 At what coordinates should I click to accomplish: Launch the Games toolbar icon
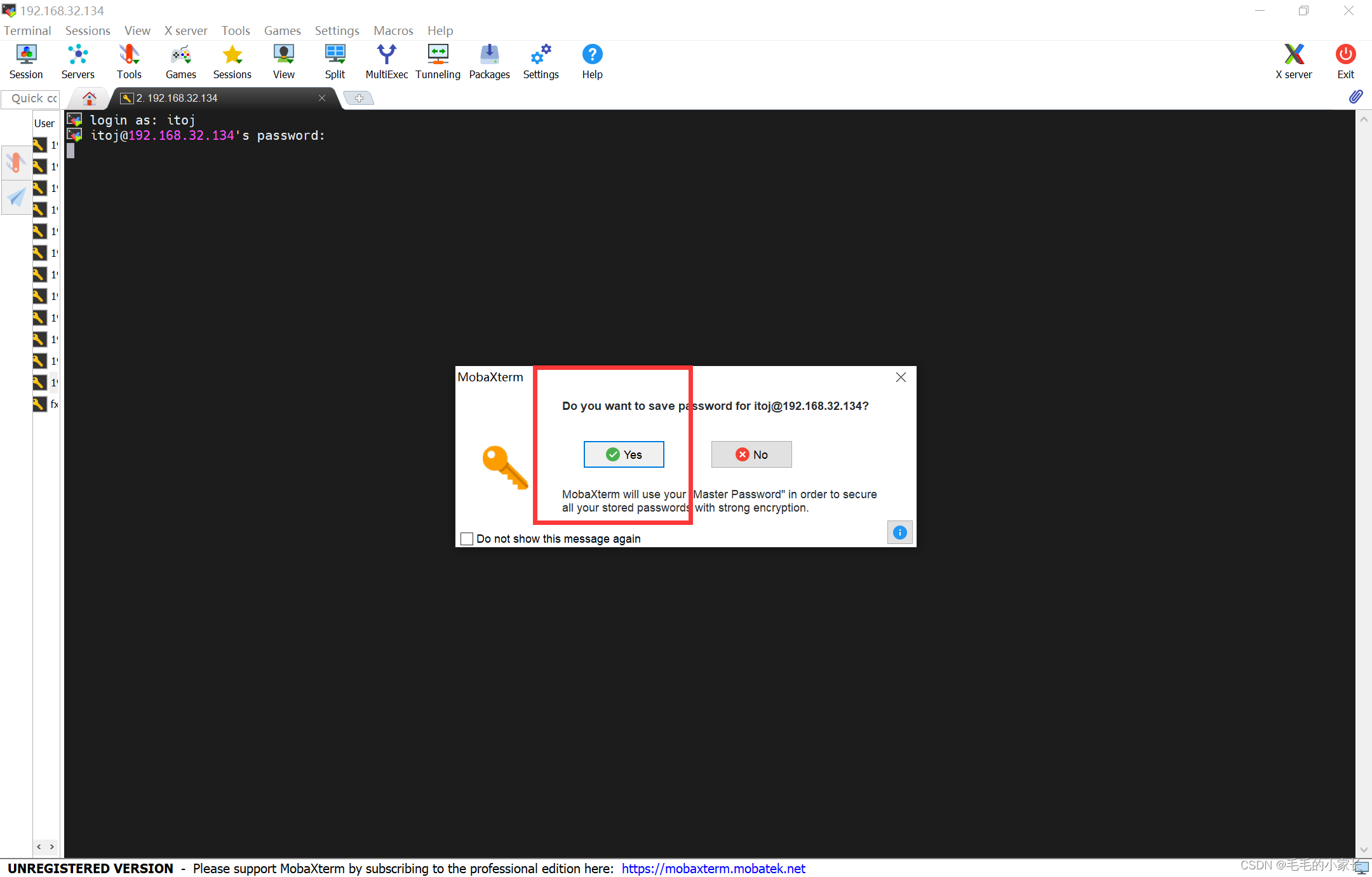coord(181,62)
